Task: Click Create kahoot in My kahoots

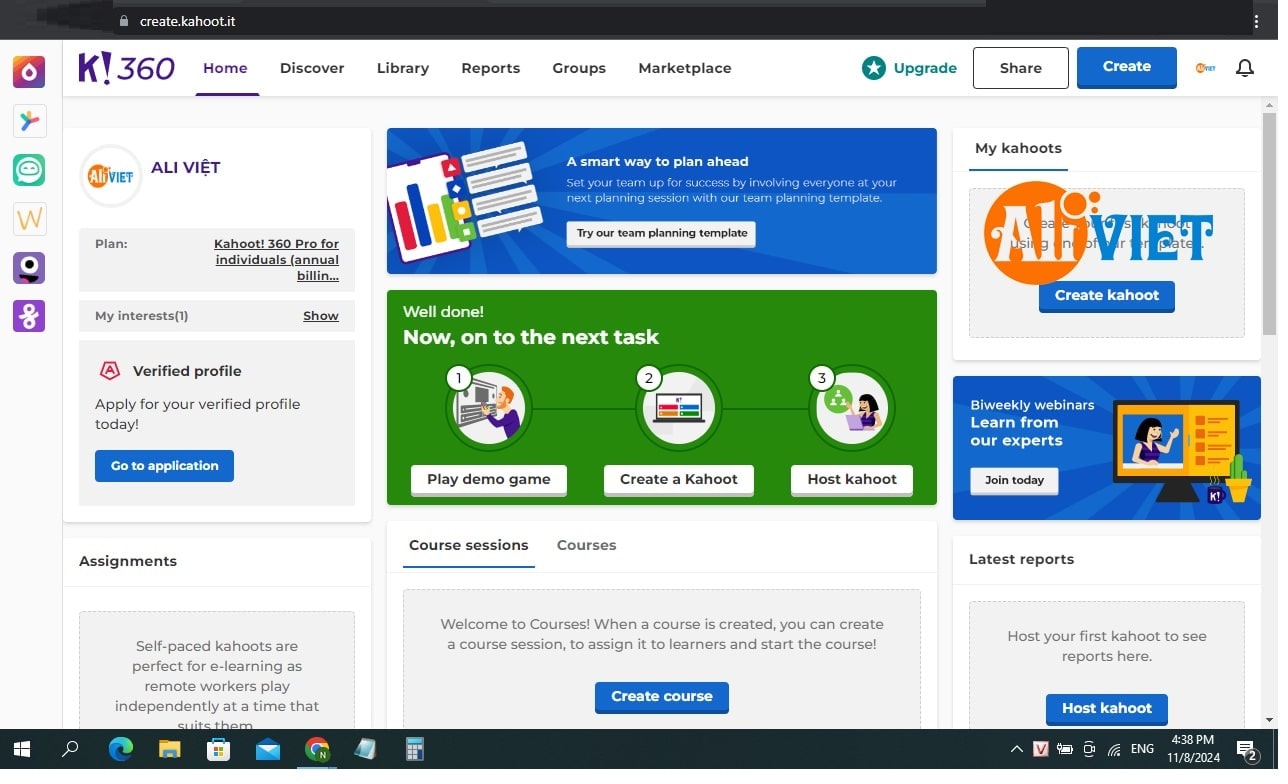Action: (1107, 295)
